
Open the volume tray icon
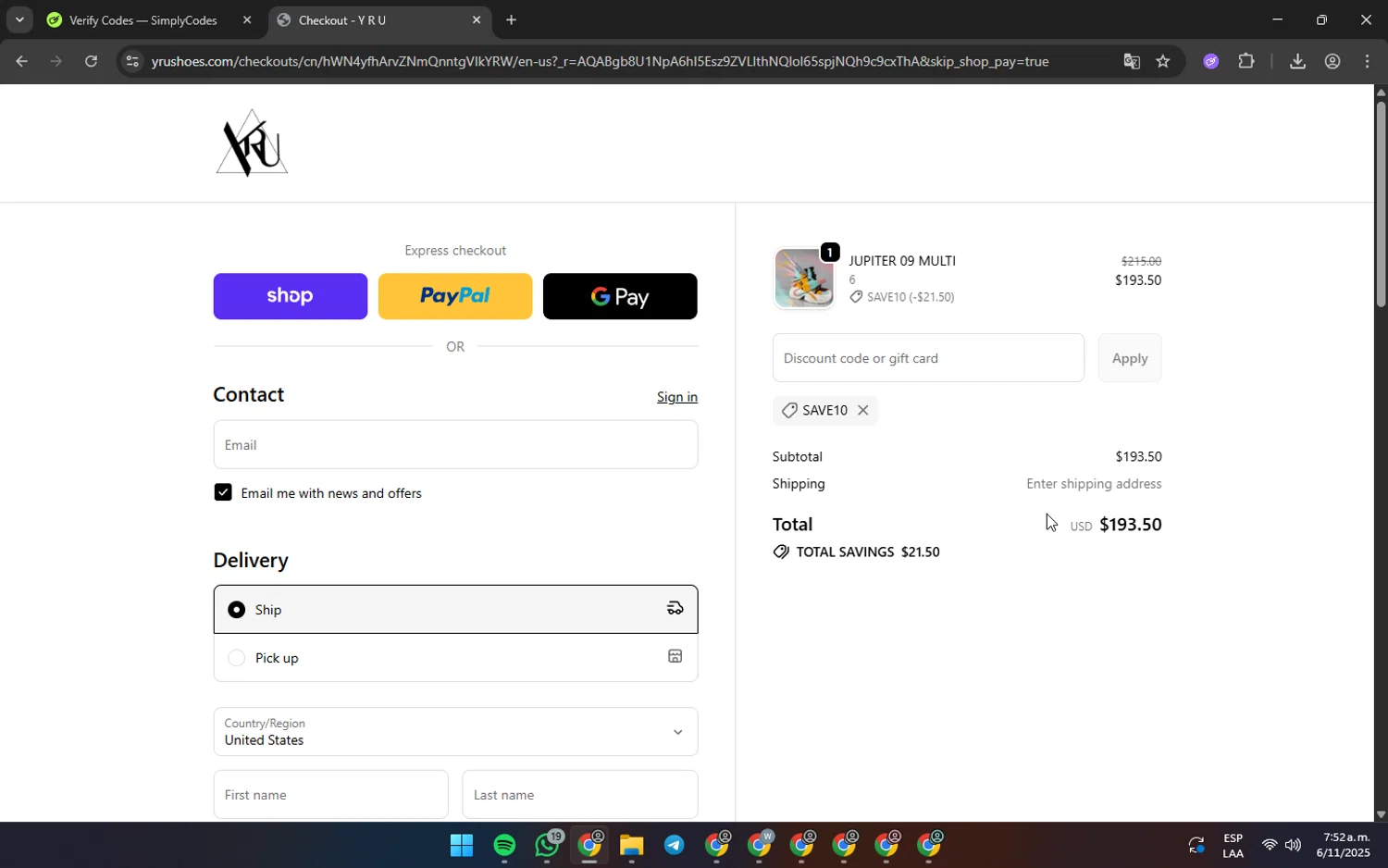1293,845
